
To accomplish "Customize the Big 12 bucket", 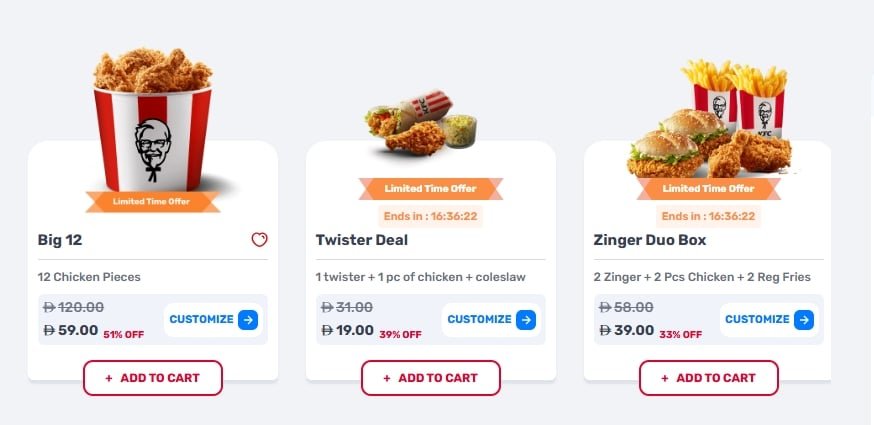I will (201, 320).
